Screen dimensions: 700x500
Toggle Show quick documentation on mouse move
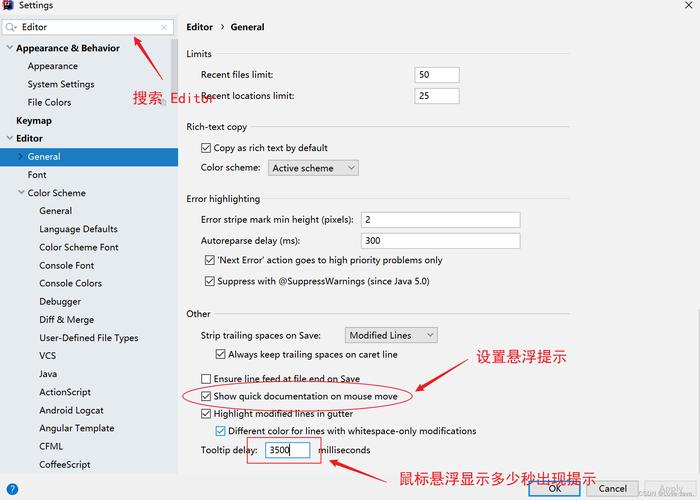[x=206, y=396]
